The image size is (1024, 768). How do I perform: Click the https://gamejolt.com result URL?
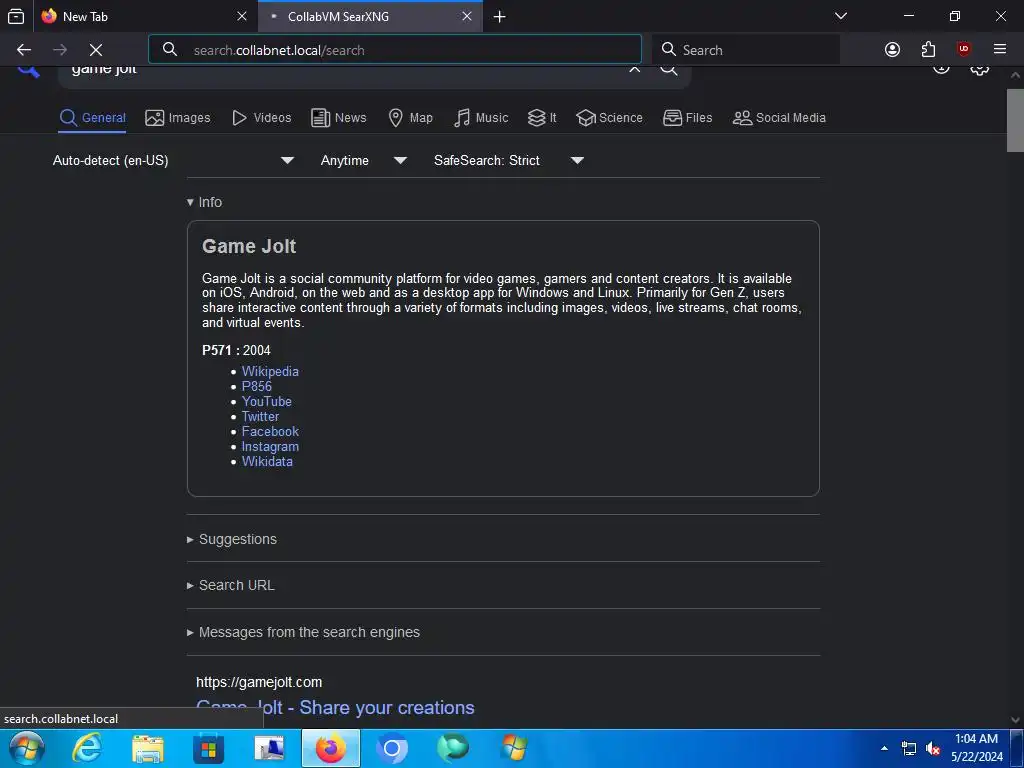coord(259,682)
